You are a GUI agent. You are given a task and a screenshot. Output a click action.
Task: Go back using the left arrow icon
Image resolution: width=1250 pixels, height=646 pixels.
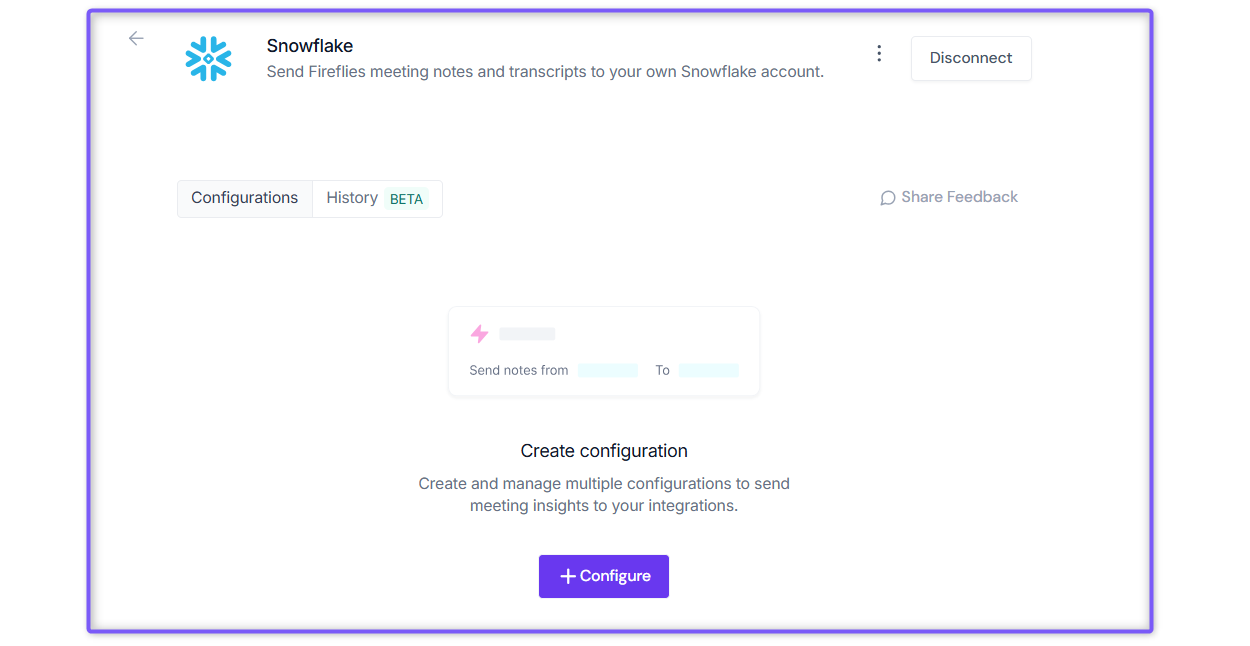[136, 38]
